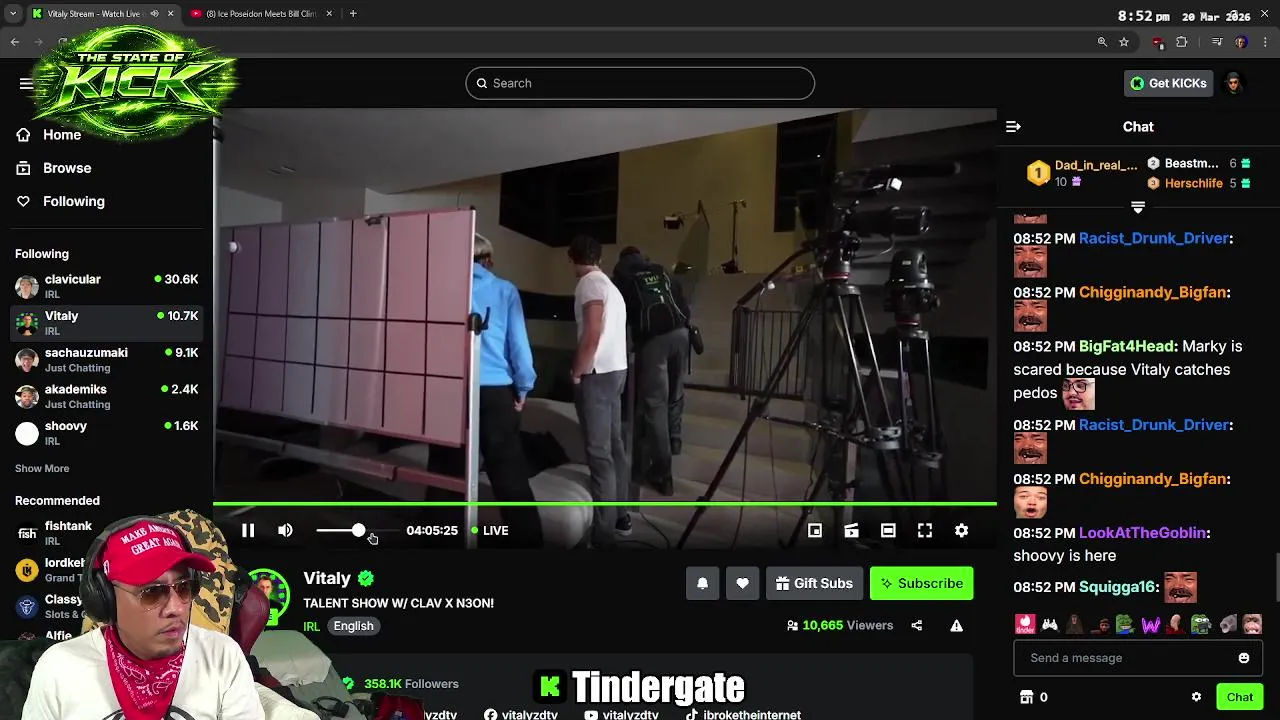Mute the Vitaly tab audio icon
The width and height of the screenshot is (1280, 720).
(154, 14)
